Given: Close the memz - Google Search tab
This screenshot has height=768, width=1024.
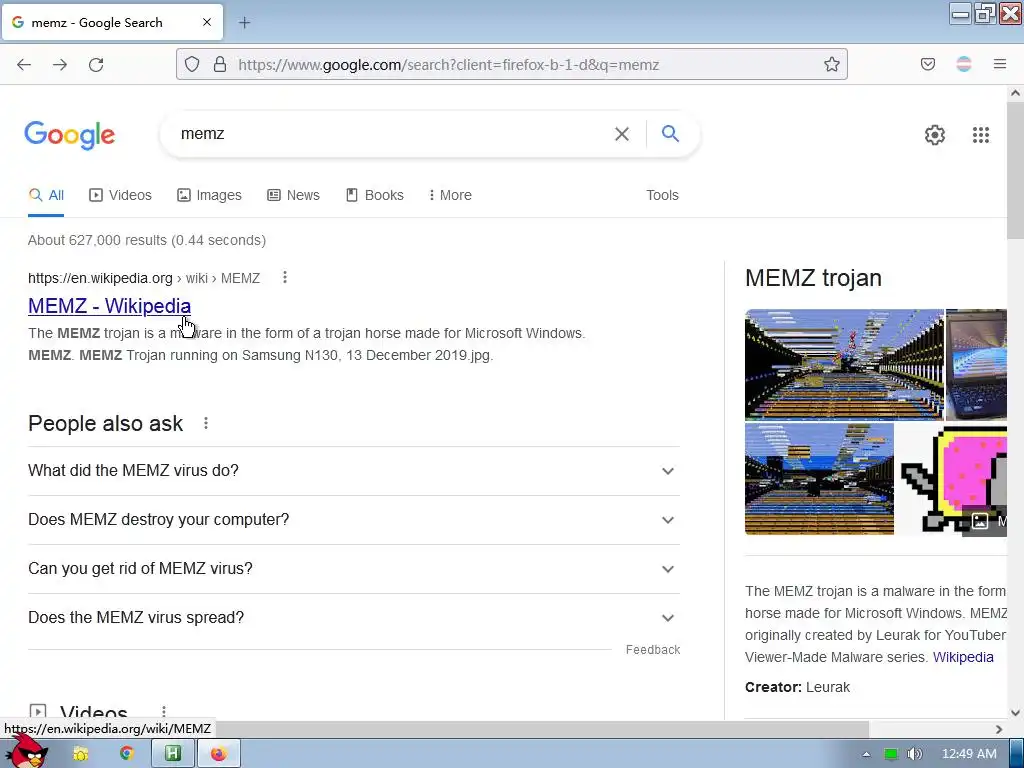Looking at the screenshot, I should (x=207, y=22).
